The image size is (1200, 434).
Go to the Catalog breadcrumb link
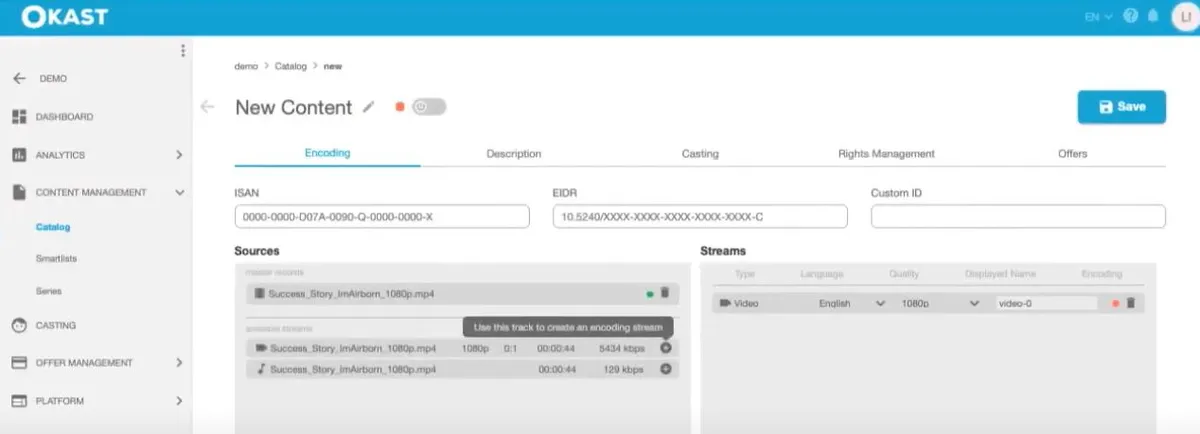(291, 66)
